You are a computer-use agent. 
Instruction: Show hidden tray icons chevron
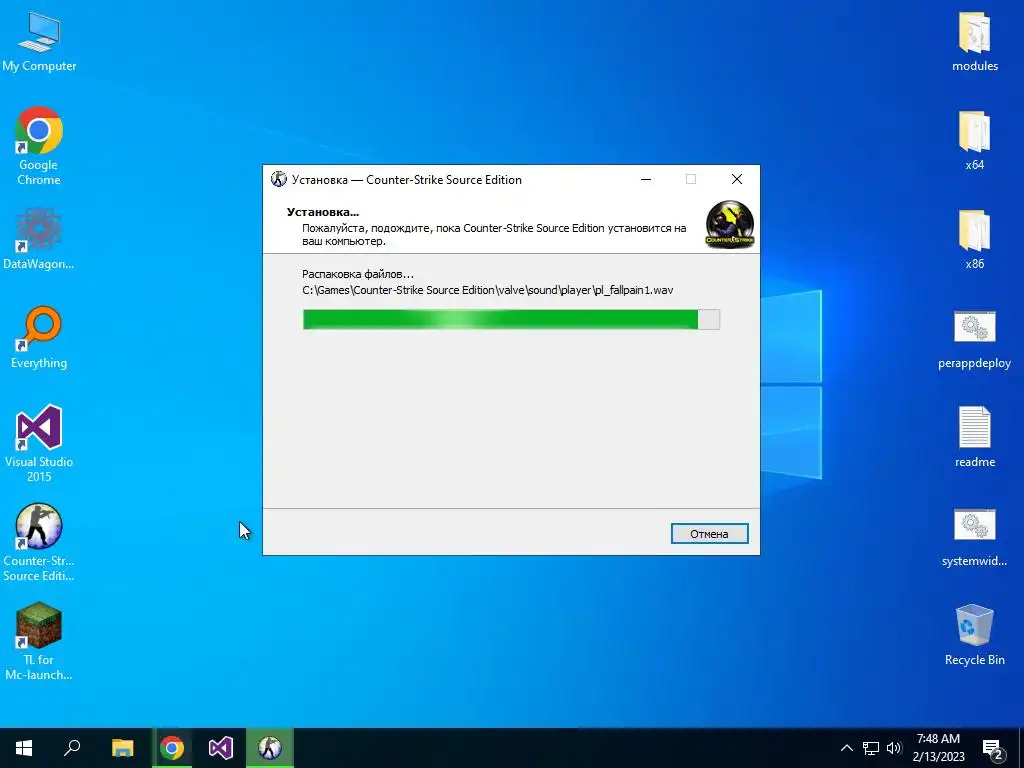coord(846,748)
